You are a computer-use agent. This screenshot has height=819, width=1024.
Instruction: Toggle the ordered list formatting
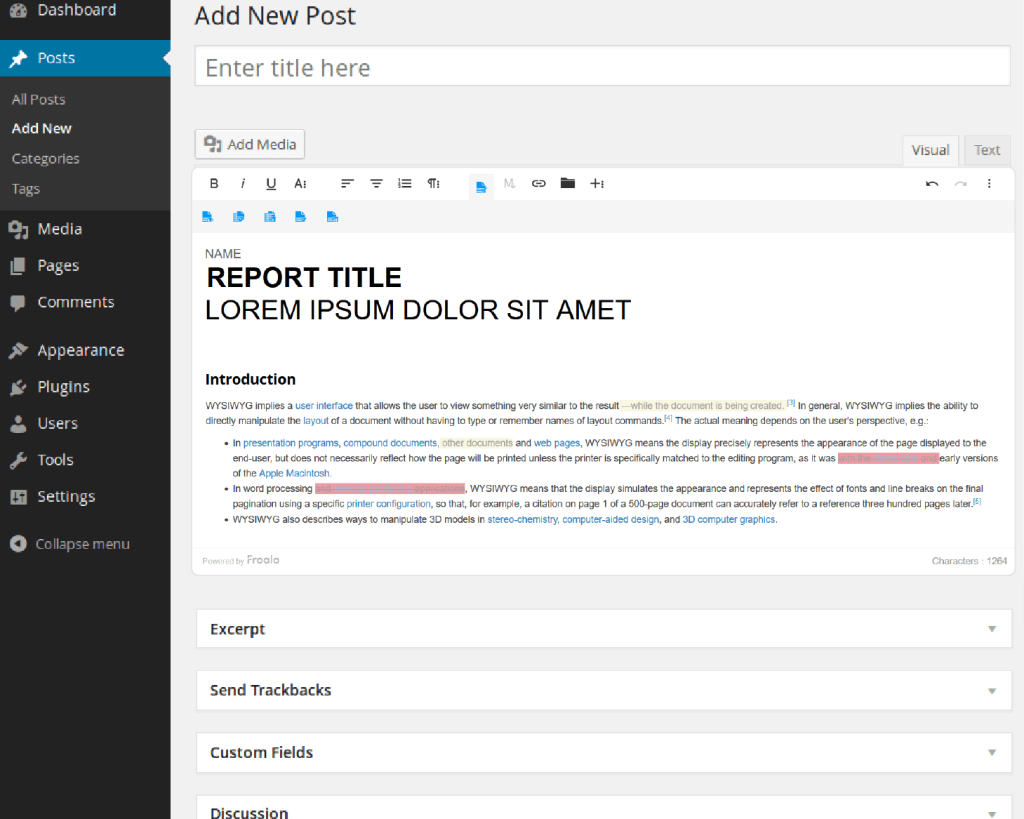404,183
